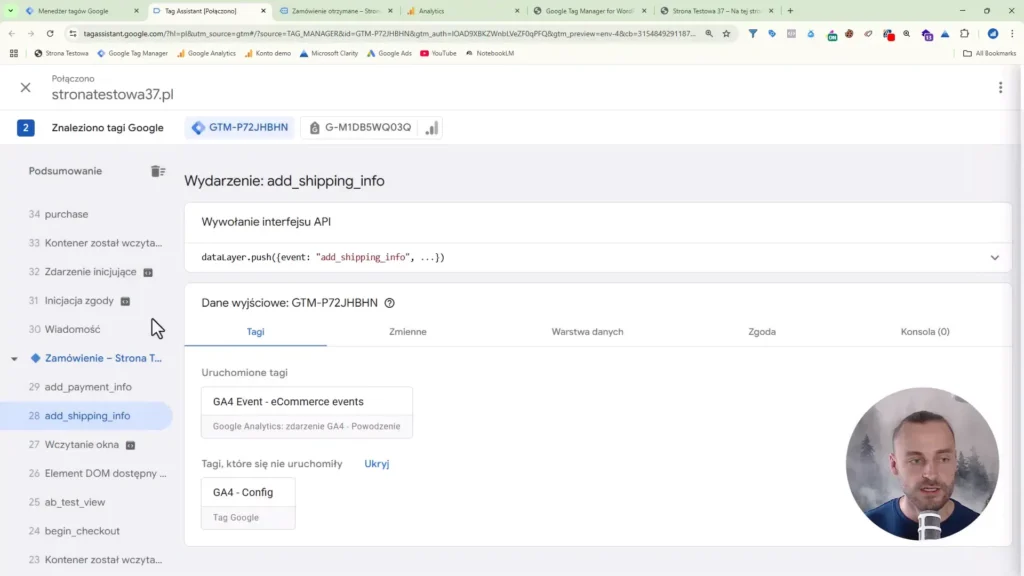This screenshot has height=576, width=1024.
Task: Click Podsumowanie summary heading
Action: (x=65, y=171)
